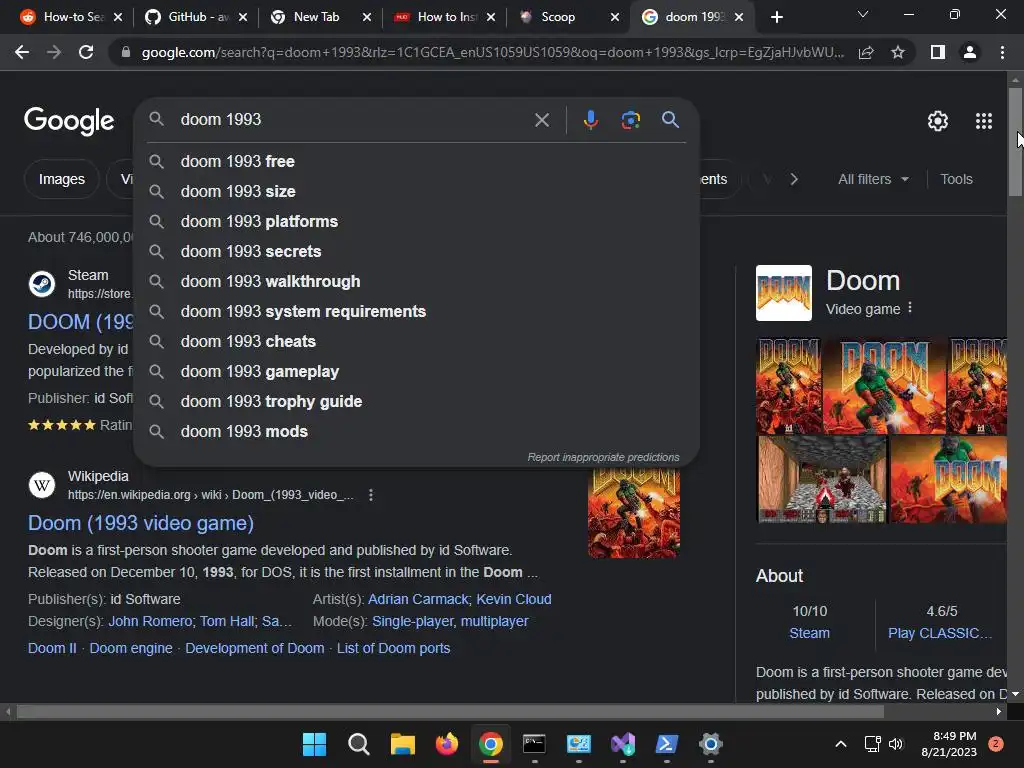Open Doom engine sublink
This screenshot has height=768, width=1024.
(131, 648)
